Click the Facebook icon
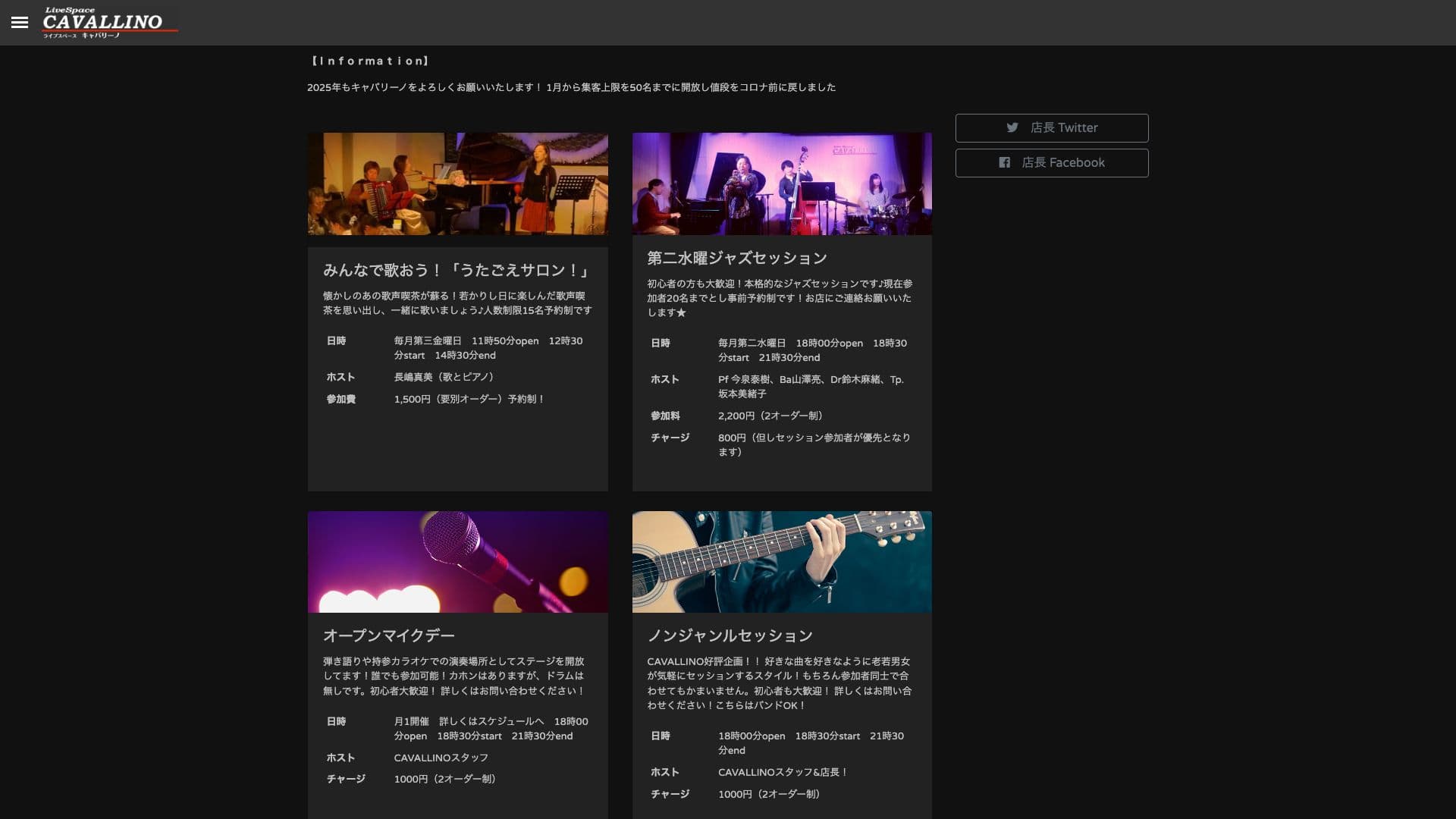The height and width of the screenshot is (819, 1456). coord(1004,162)
